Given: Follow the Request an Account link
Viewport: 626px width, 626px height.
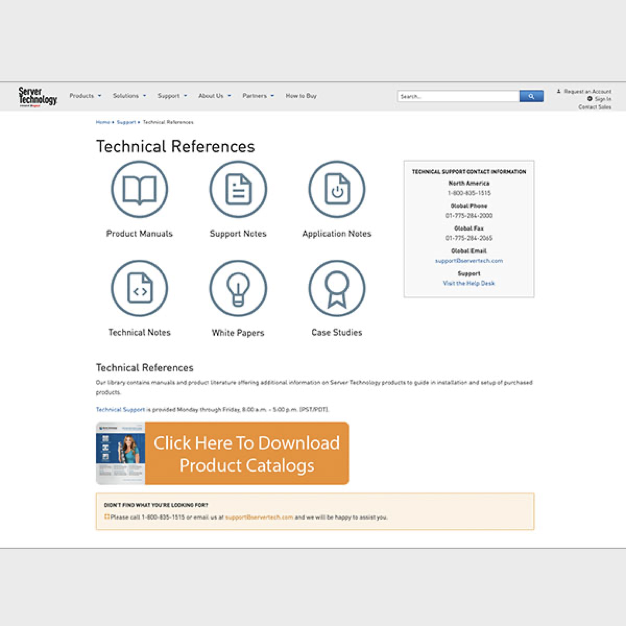Looking at the screenshot, I should [587, 91].
